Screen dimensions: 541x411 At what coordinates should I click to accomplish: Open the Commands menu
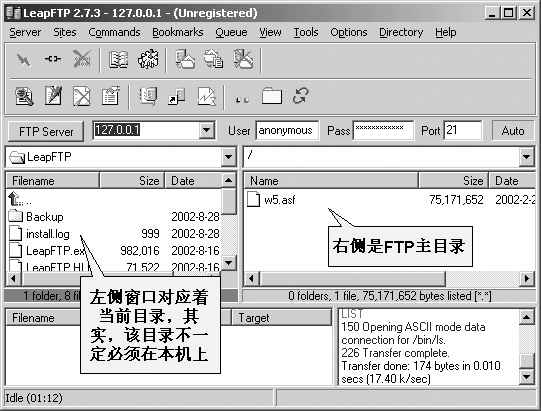click(114, 32)
